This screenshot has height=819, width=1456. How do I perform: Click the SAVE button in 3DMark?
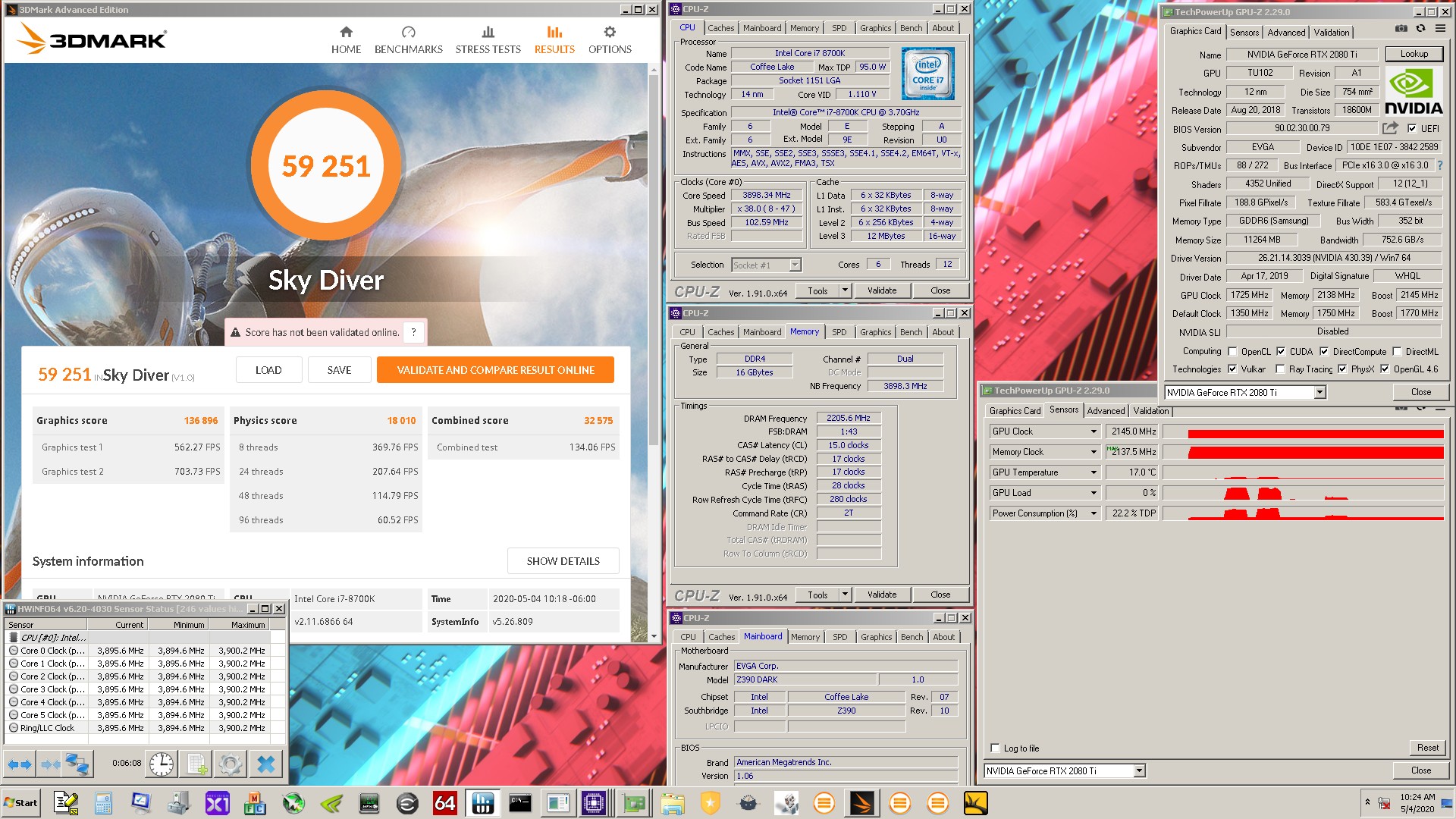pos(339,370)
